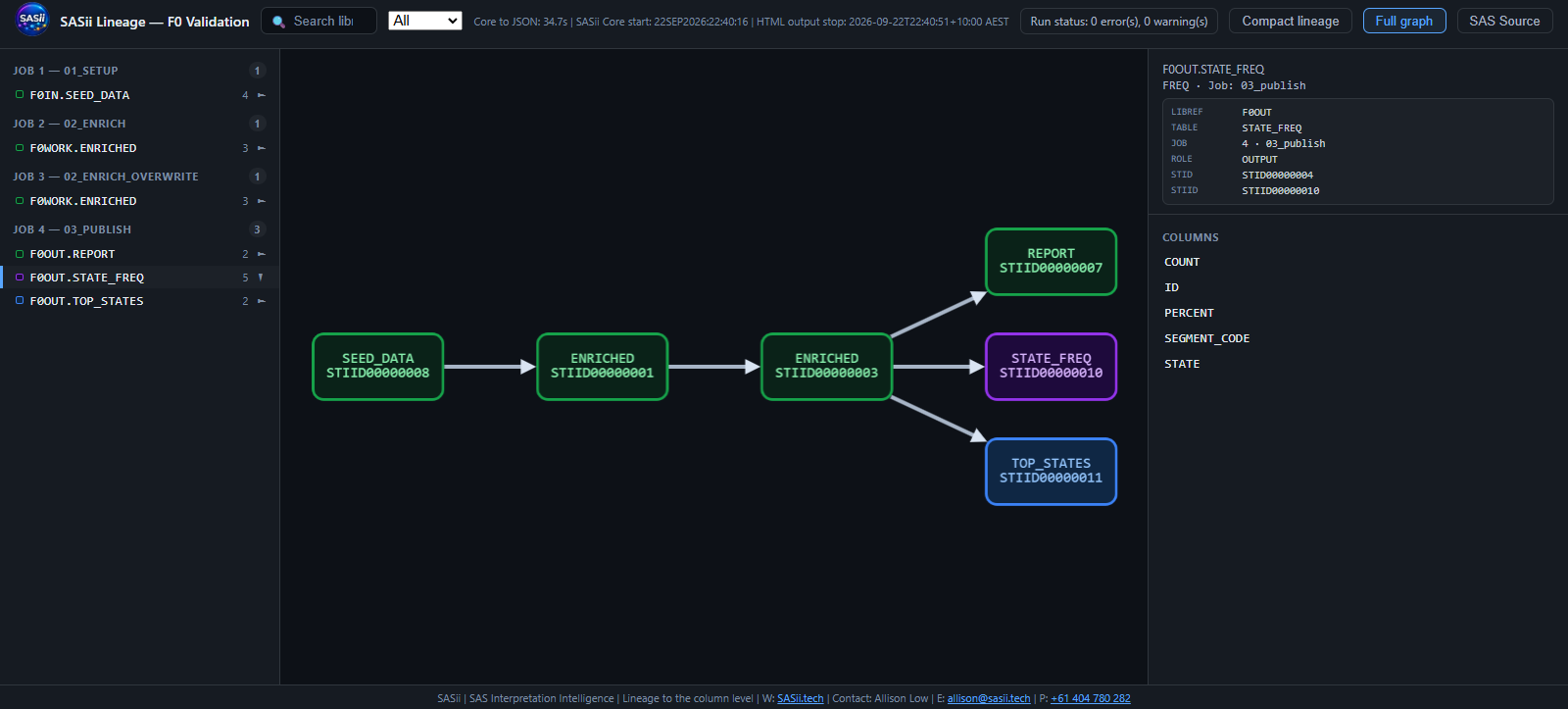Select the TOP_STATES STIID00000011 graph node

click(x=1052, y=472)
